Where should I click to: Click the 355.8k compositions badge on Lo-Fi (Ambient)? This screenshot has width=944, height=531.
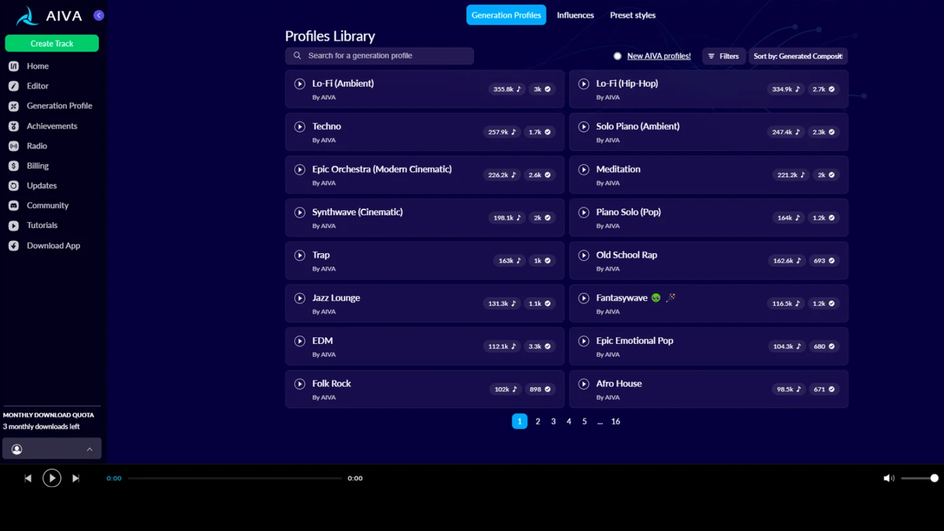pyautogui.click(x=507, y=89)
